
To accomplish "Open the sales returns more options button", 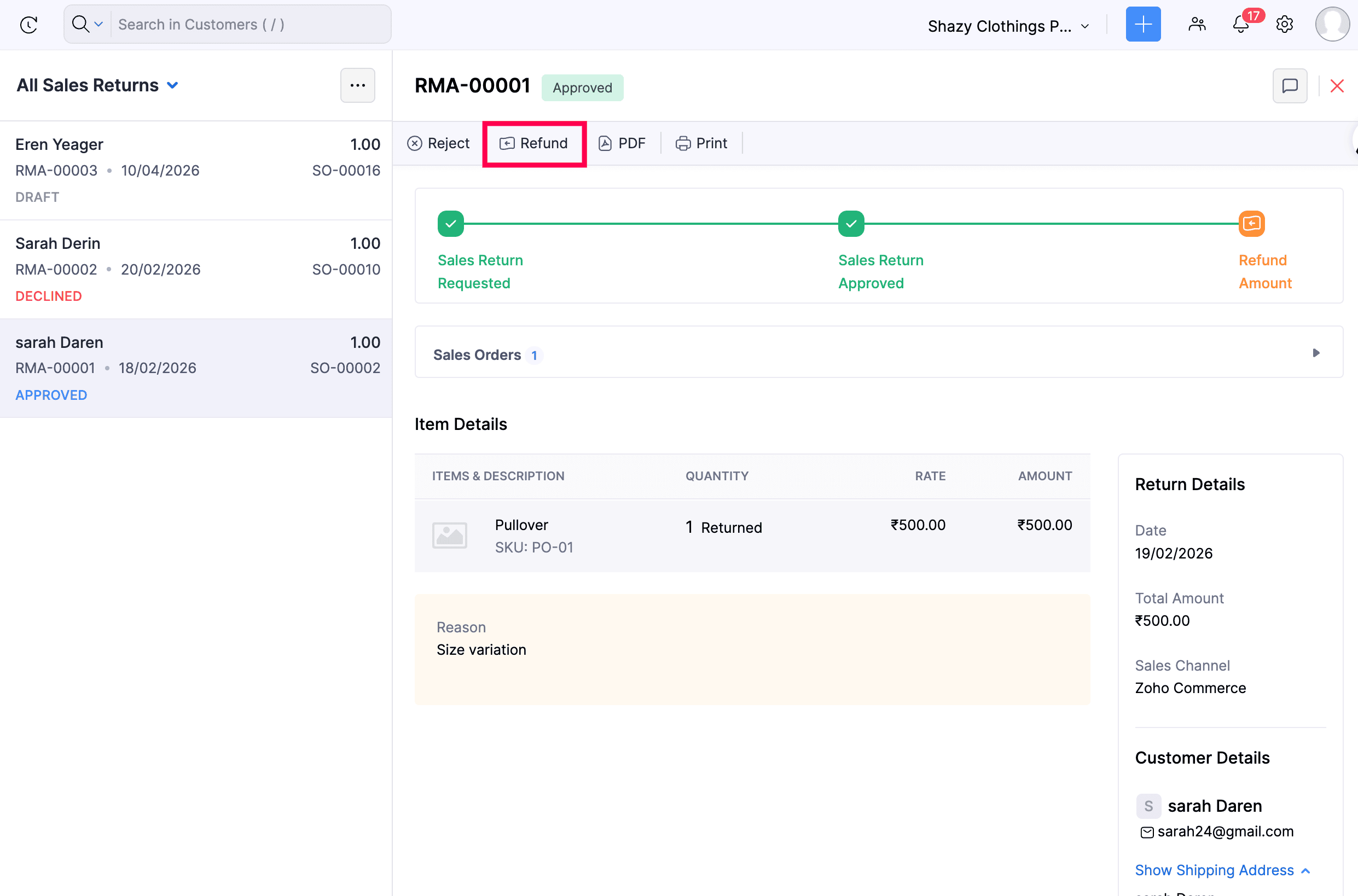I will pyautogui.click(x=357, y=85).
